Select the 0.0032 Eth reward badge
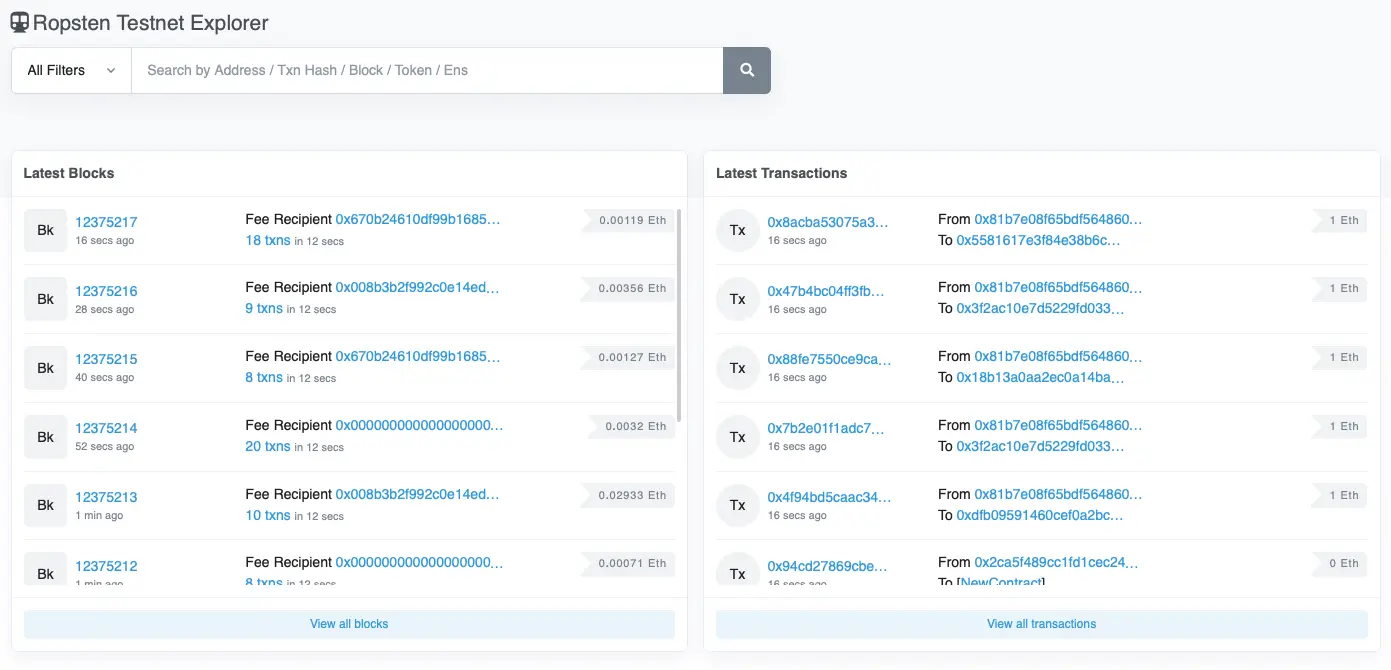 click(632, 426)
